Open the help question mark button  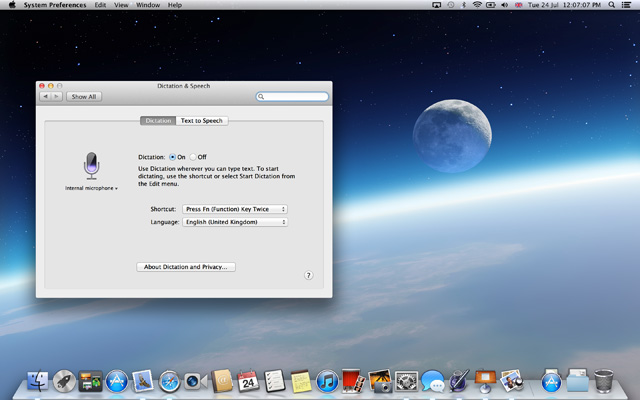[x=308, y=275]
